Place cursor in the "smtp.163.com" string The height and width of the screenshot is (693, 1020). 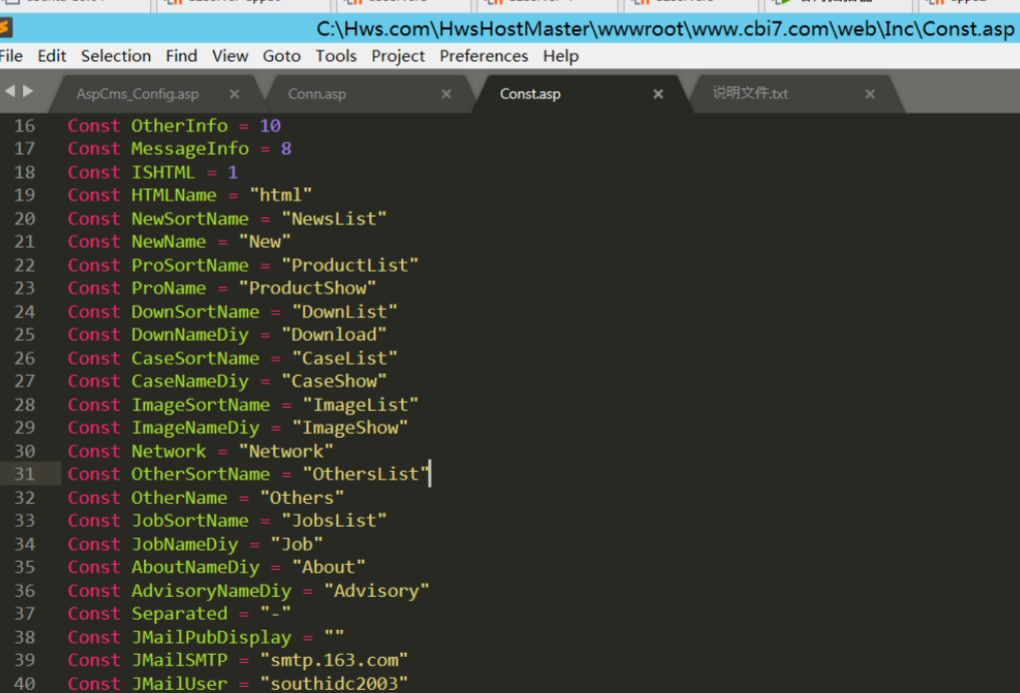coord(334,660)
